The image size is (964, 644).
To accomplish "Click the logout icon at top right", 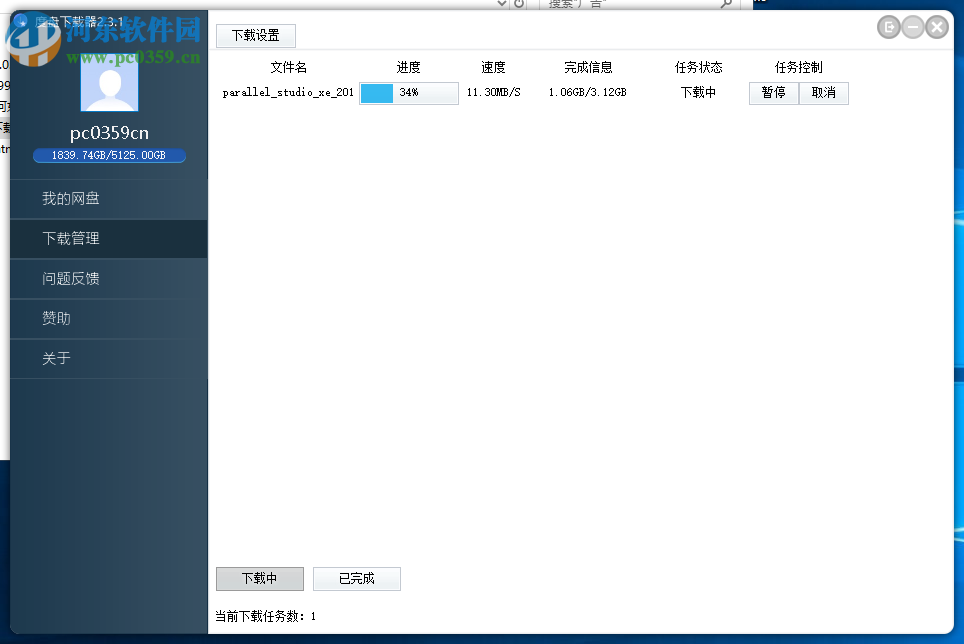I will pos(888,27).
